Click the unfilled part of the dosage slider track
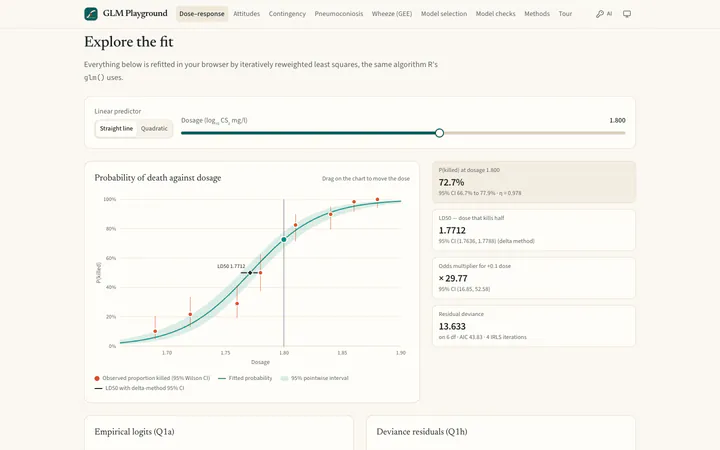Image resolution: width=720 pixels, height=450 pixels. click(x=534, y=133)
